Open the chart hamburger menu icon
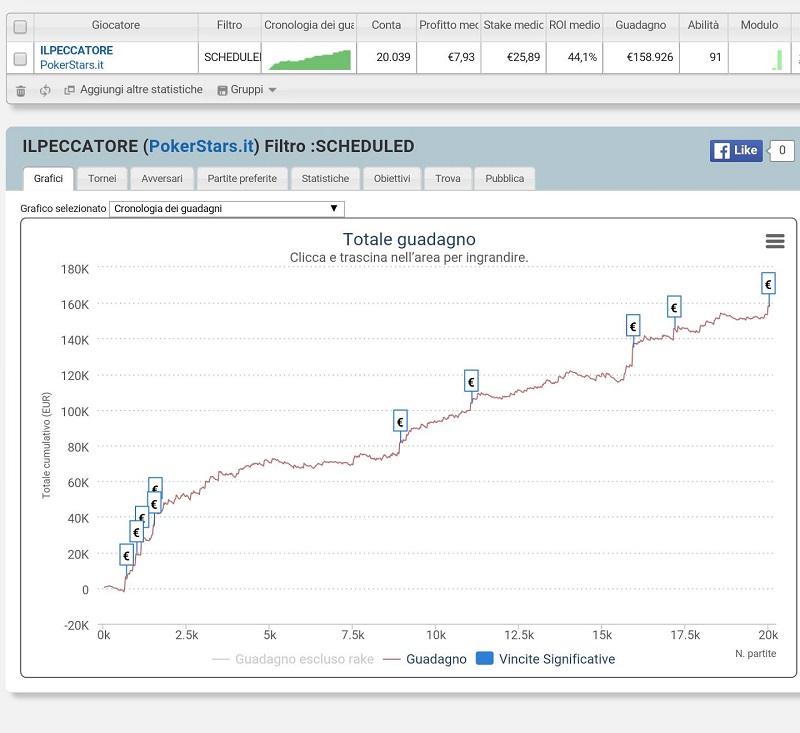The image size is (800, 733). (775, 241)
